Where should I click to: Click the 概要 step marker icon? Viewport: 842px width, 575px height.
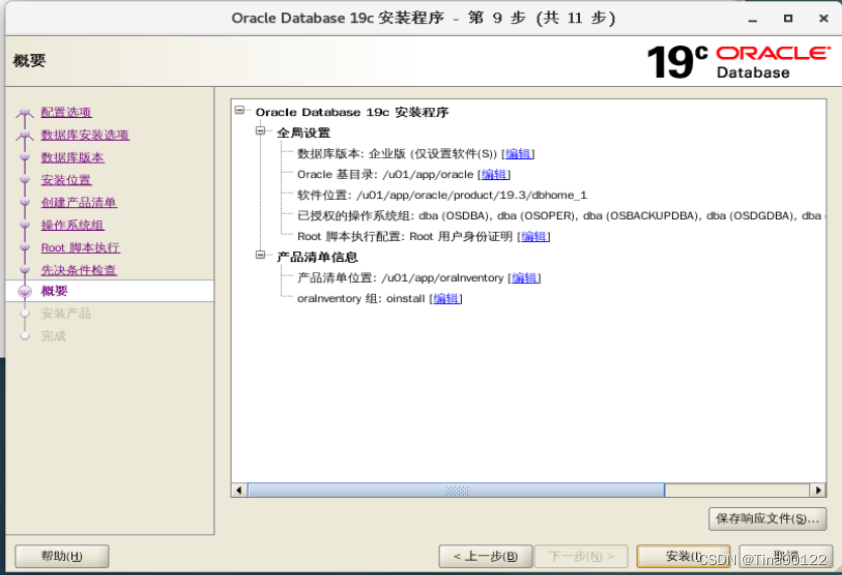coord(25,291)
